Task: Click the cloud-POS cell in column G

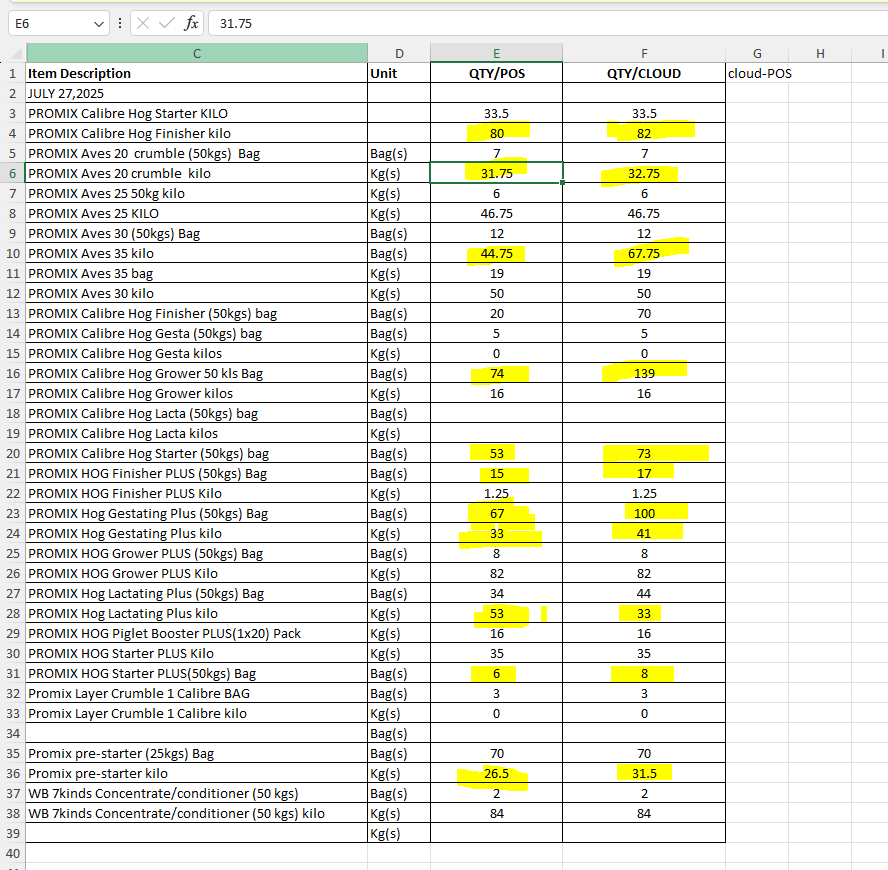Action: coord(757,73)
